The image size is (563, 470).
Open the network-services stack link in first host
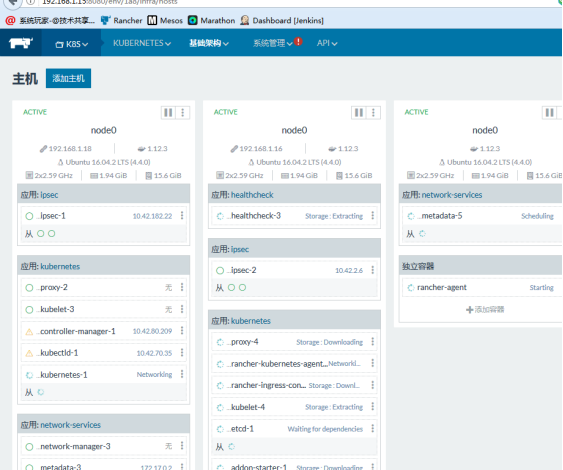pos(70,425)
